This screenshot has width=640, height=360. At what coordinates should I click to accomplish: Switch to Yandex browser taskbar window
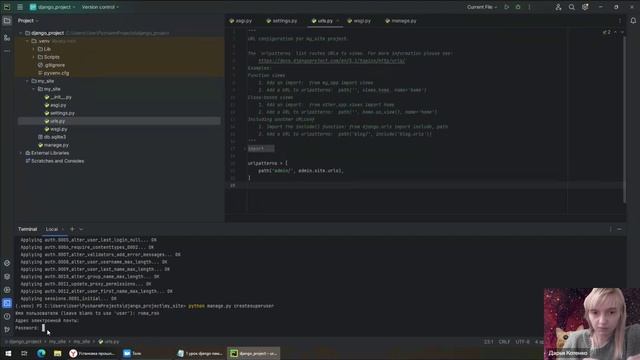tap(93, 353)
